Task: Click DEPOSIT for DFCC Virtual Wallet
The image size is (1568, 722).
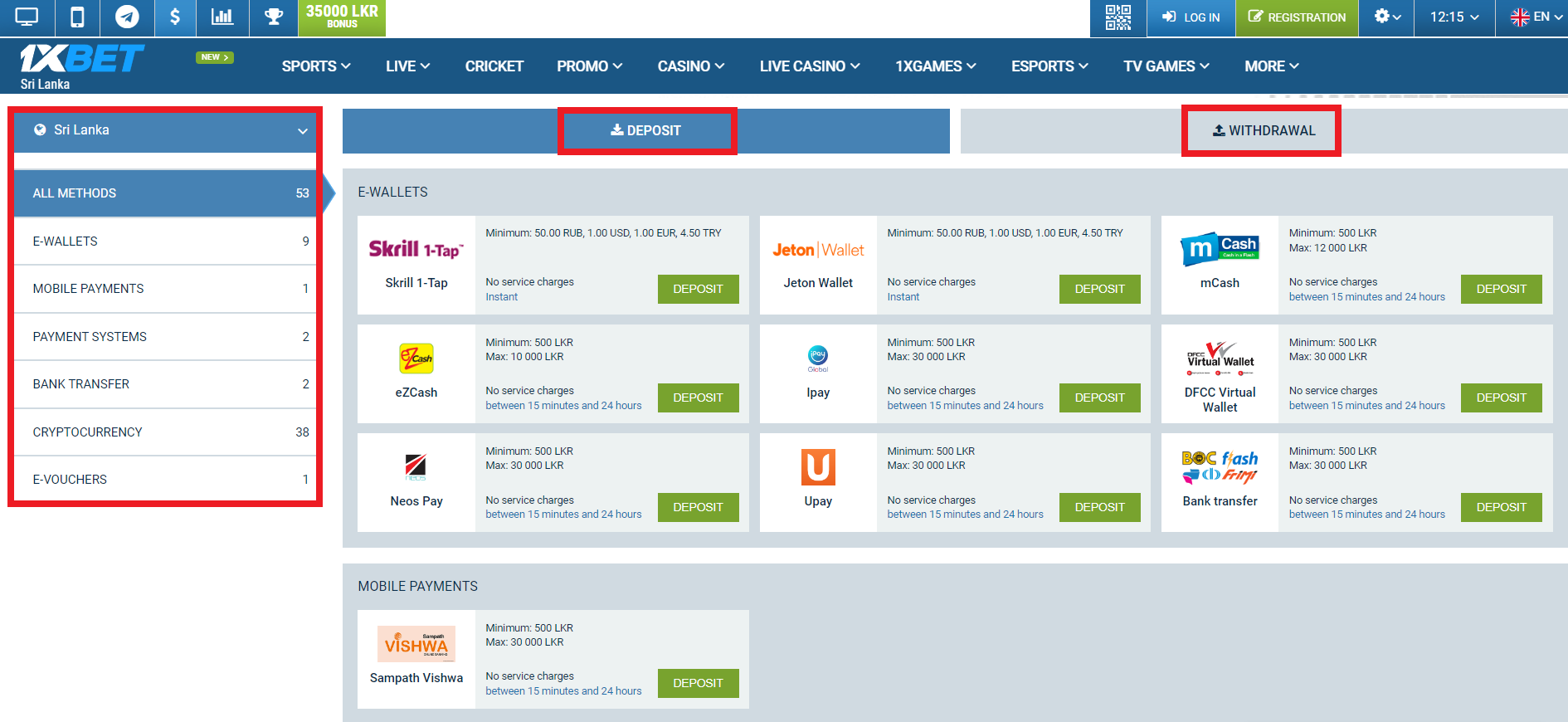Action: (x=1502, y=398)
